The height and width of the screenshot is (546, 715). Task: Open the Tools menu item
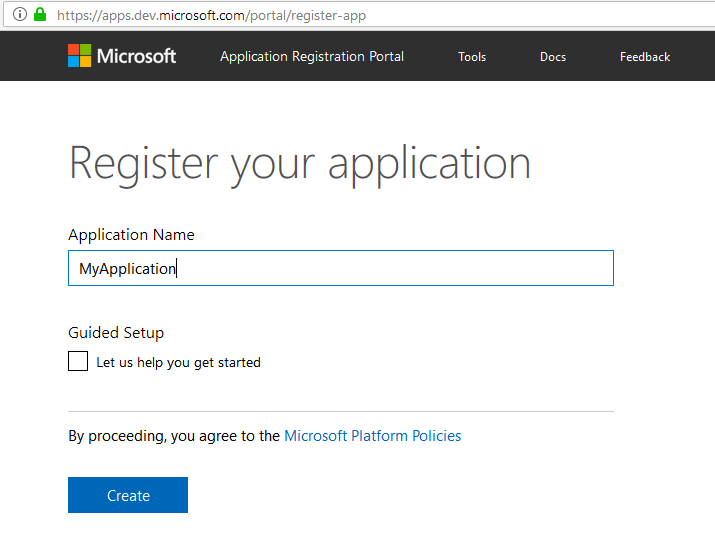tap(472, 57)
